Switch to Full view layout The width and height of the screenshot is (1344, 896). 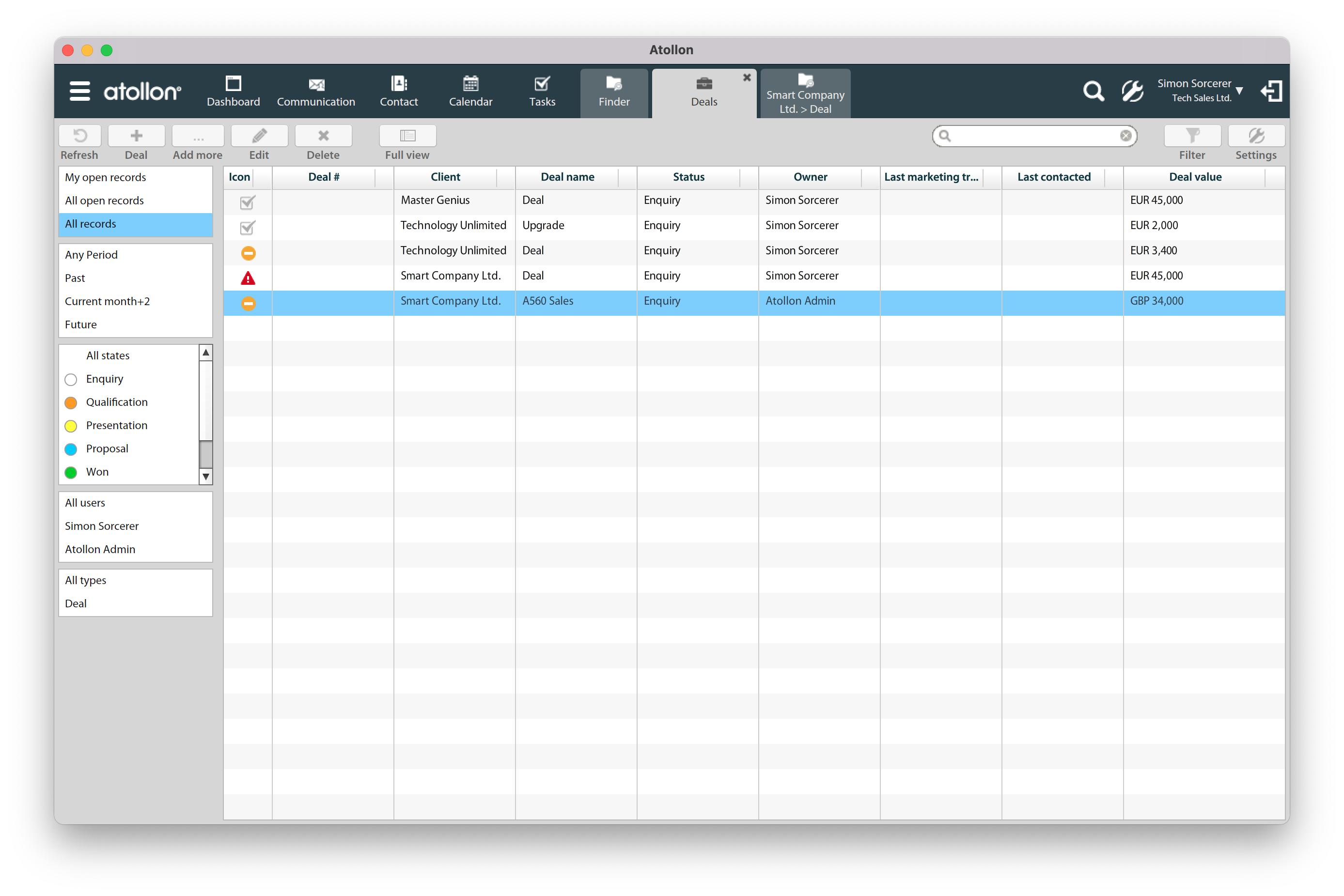(407, 136)
